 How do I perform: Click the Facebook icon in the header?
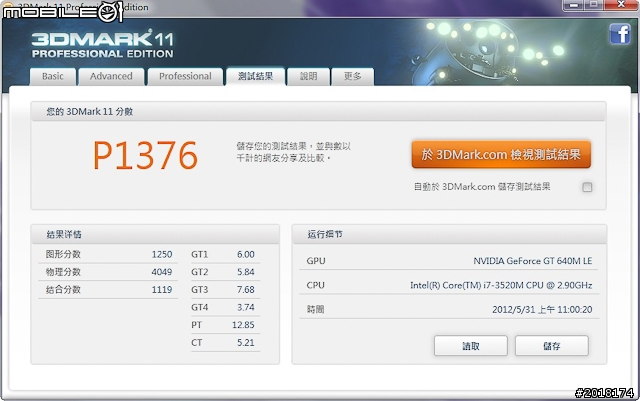pos(619,33)
